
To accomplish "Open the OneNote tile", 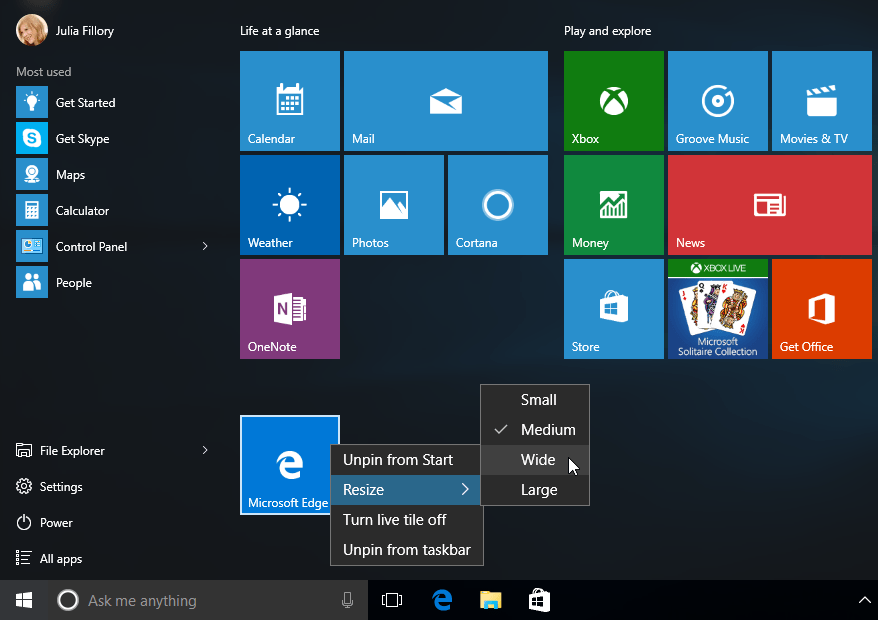I will (289, 309).
